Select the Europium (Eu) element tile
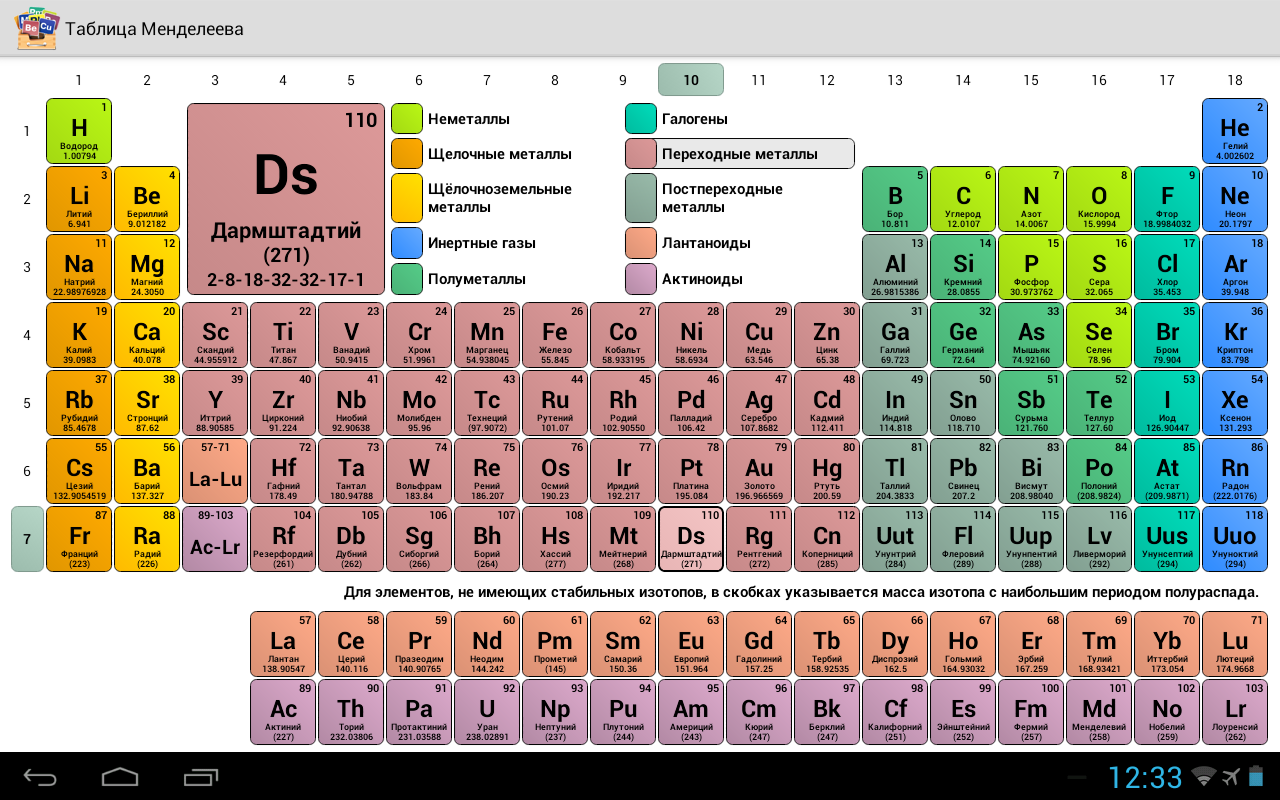 click(691, 644)
